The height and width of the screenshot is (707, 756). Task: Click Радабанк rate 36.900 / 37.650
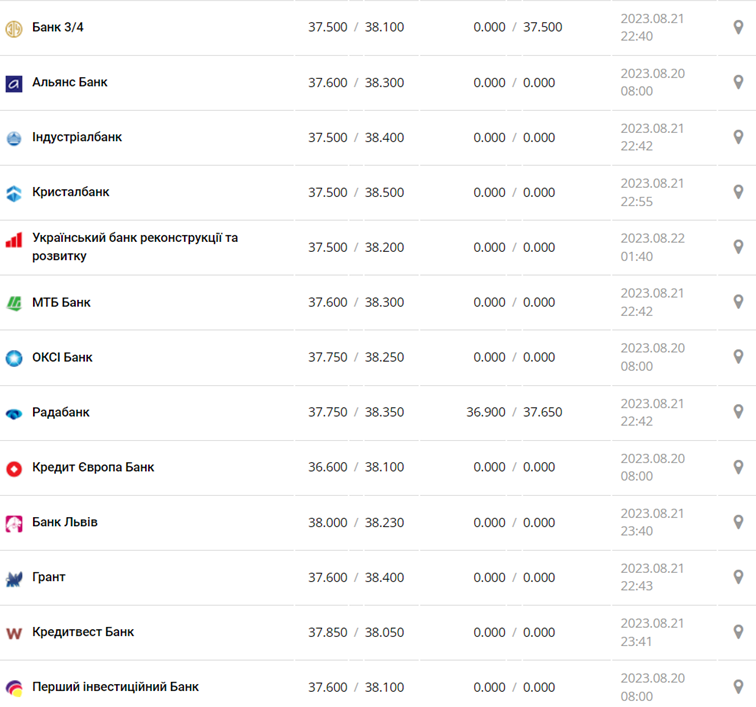click(x=514, y=412)
